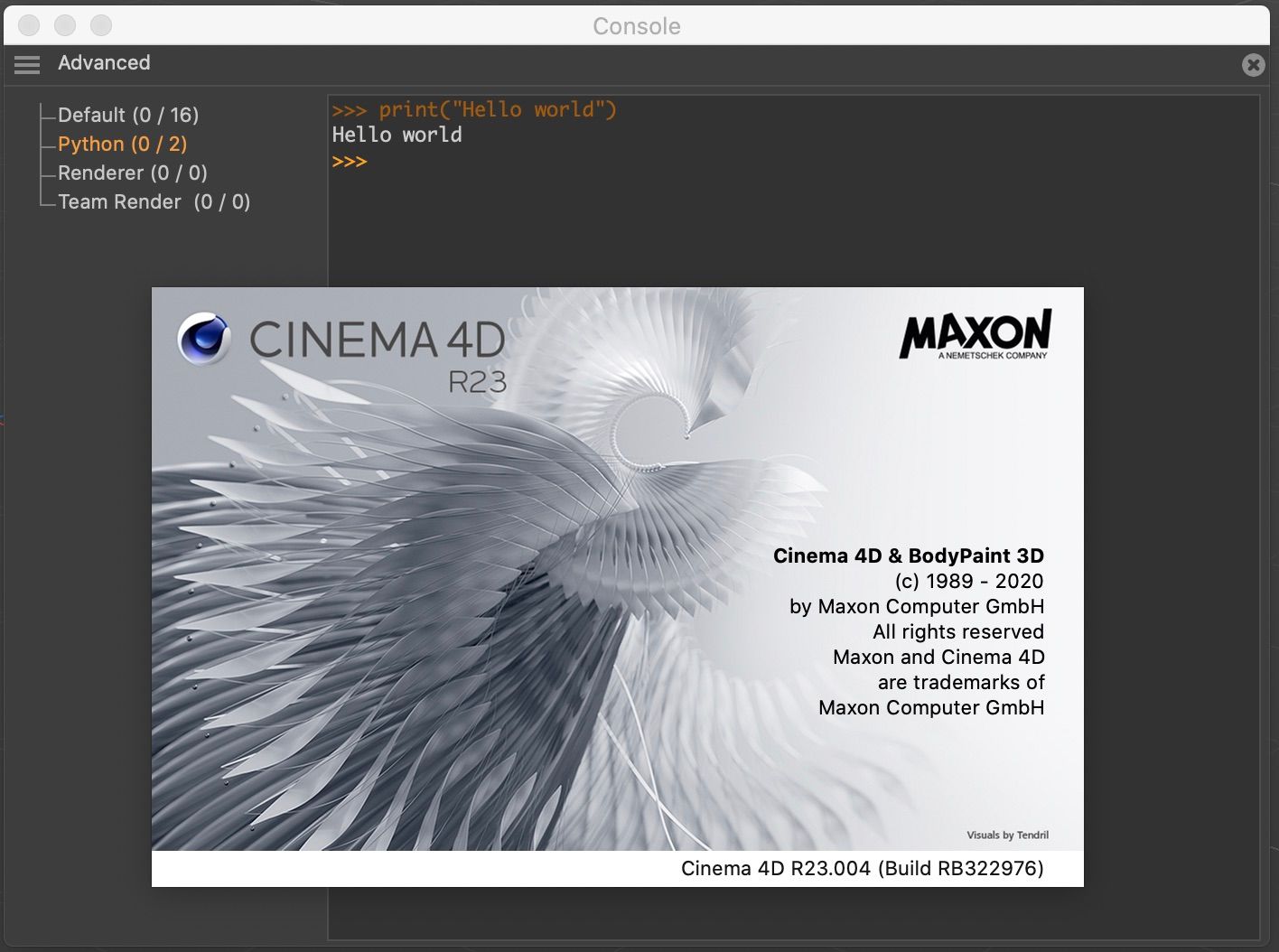Click the Cinema 4D R23.004 build text
The height and width of the screenshot is (952, 1279).
click(863, 868)
